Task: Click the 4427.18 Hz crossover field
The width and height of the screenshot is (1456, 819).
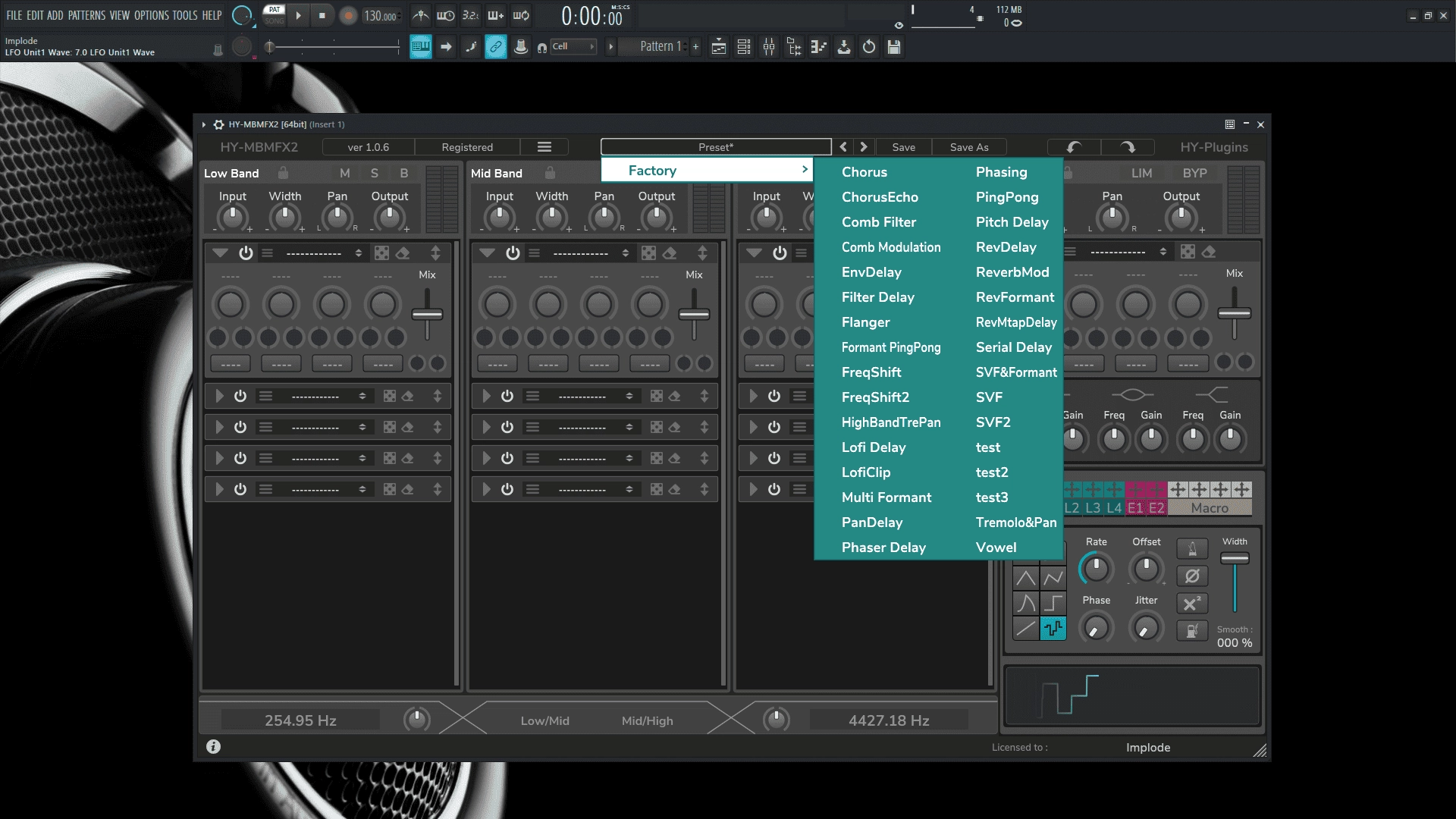Action: tap(889, 720)
